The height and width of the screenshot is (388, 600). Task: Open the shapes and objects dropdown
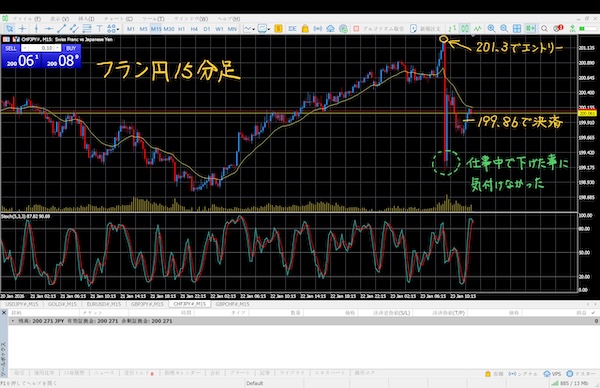[113, 29]
